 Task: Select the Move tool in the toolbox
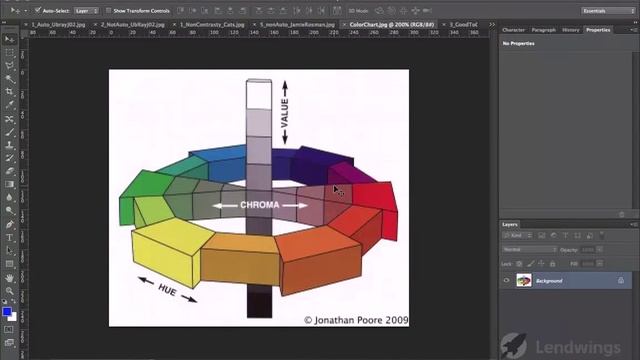click(9, 39)
